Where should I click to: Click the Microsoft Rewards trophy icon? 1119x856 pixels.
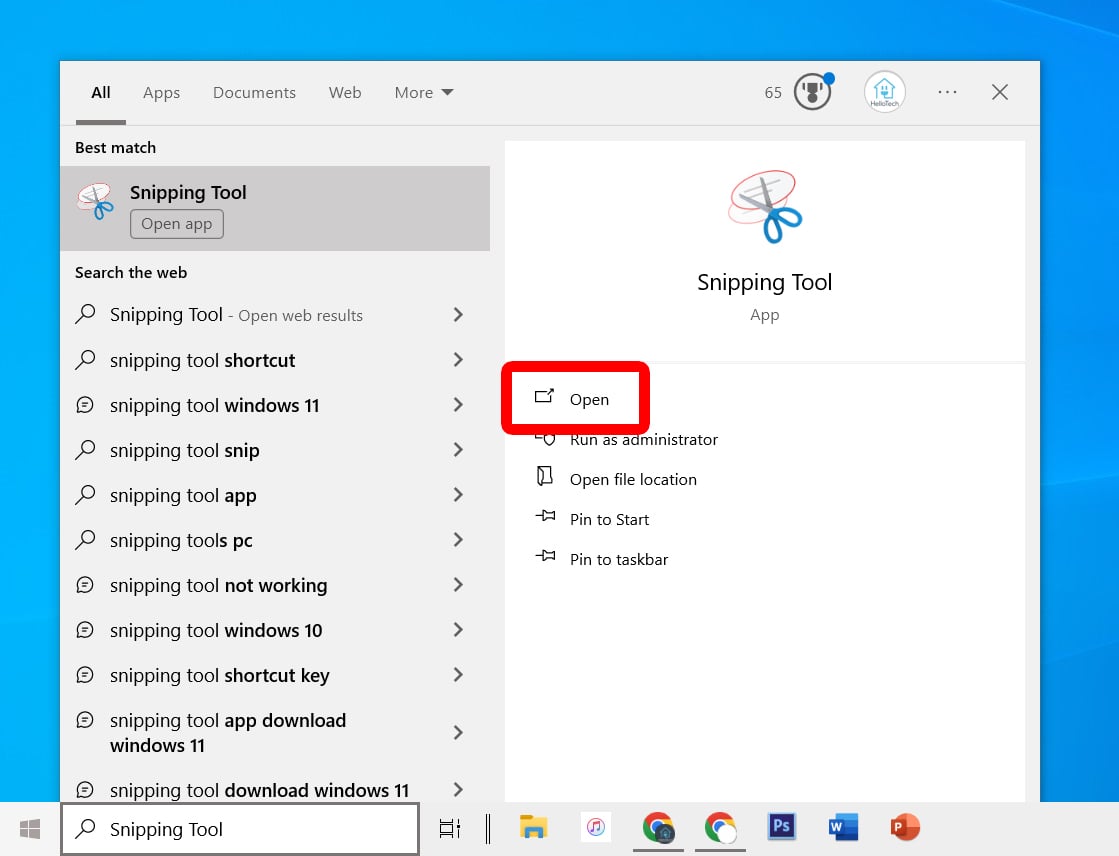pos(813,91)
